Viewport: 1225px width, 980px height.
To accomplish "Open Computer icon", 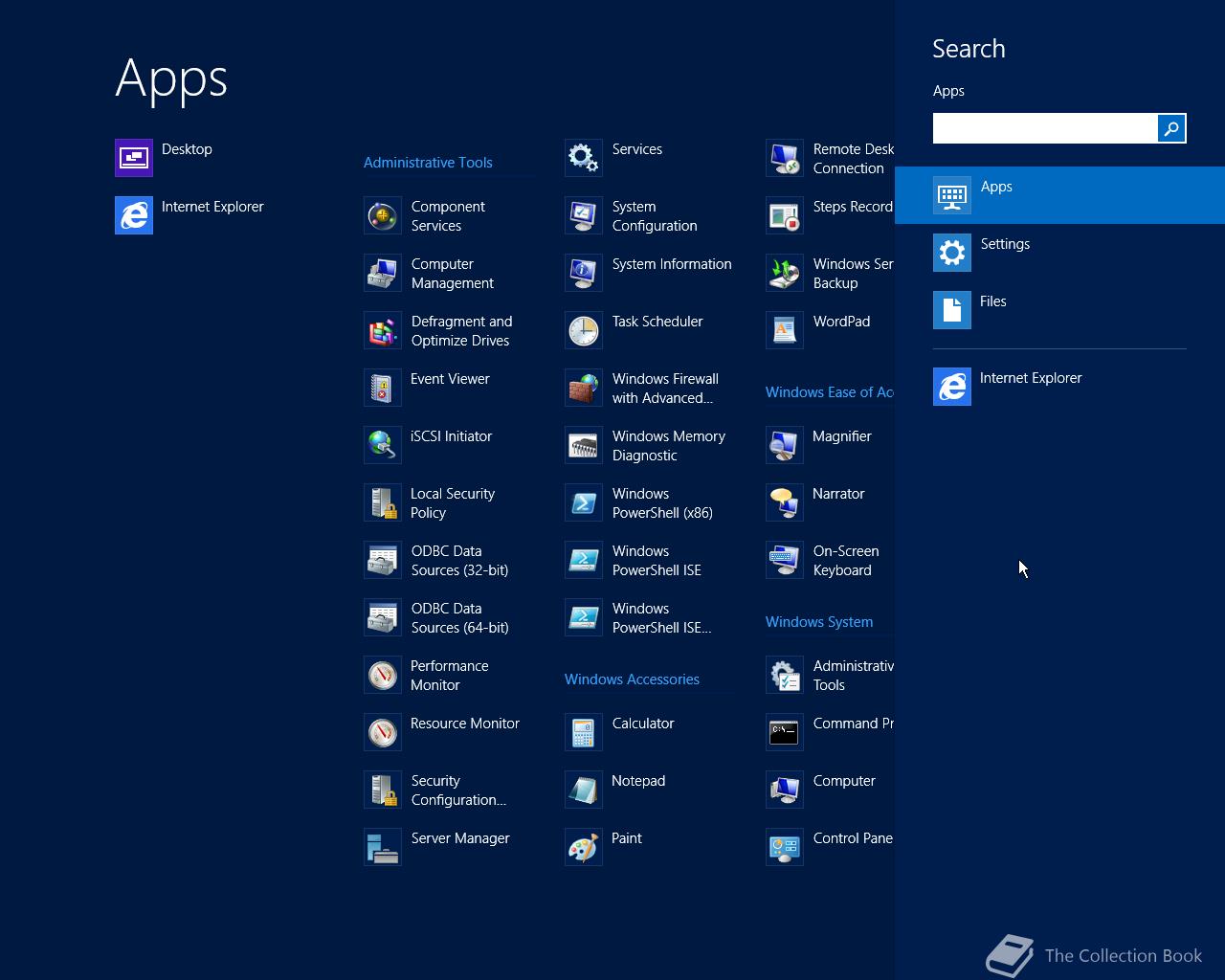I will point(785,790).
